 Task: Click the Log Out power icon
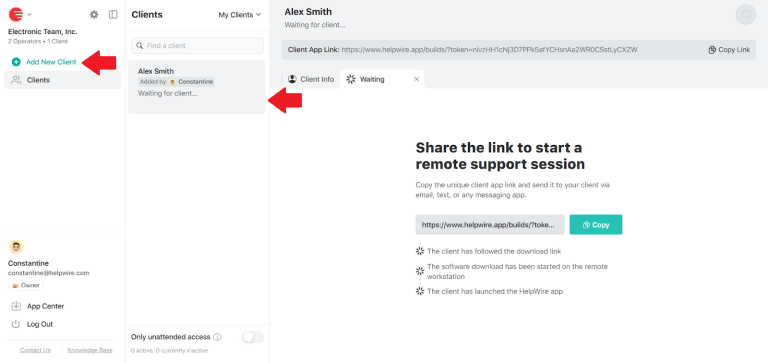tap(16, 324)
